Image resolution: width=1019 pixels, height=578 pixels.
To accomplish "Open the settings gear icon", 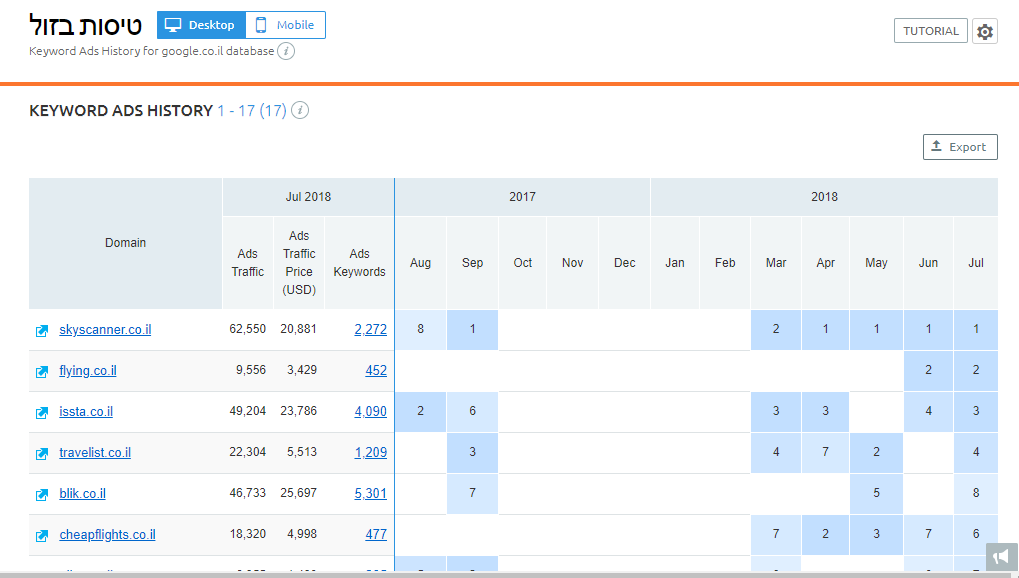I will point(985,31).
